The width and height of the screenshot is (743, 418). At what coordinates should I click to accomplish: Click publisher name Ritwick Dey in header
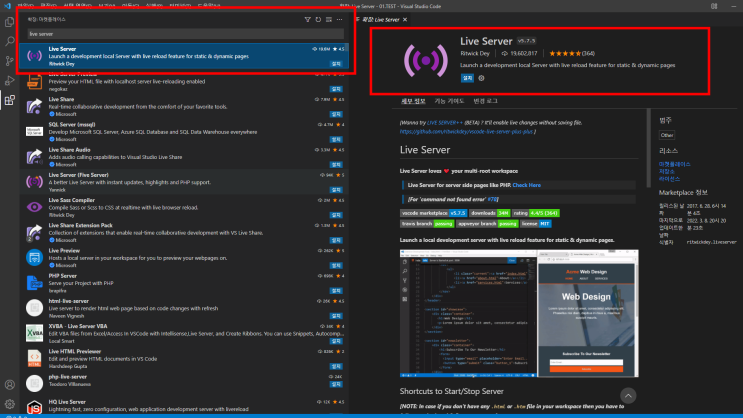click(x=475, y=54)
